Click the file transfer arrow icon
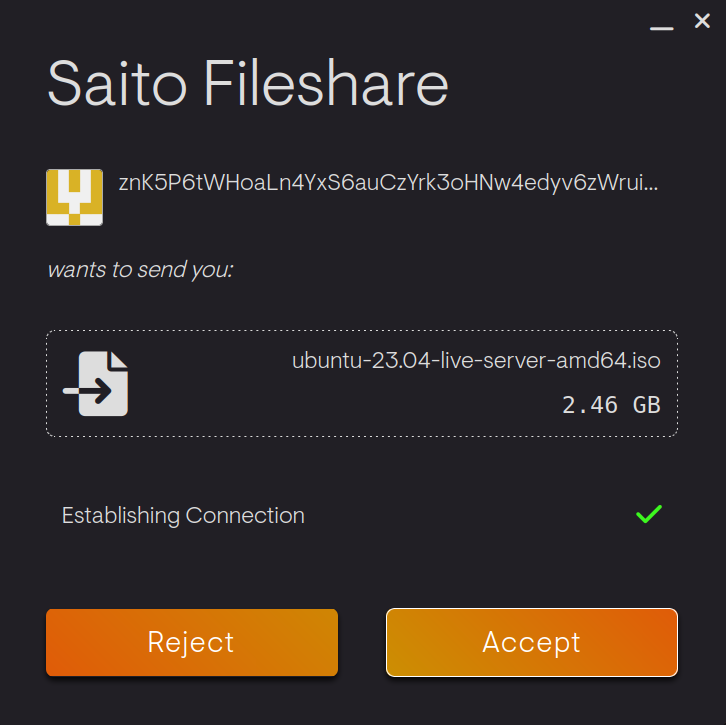726x725 pixels. (x=95, y=384)
